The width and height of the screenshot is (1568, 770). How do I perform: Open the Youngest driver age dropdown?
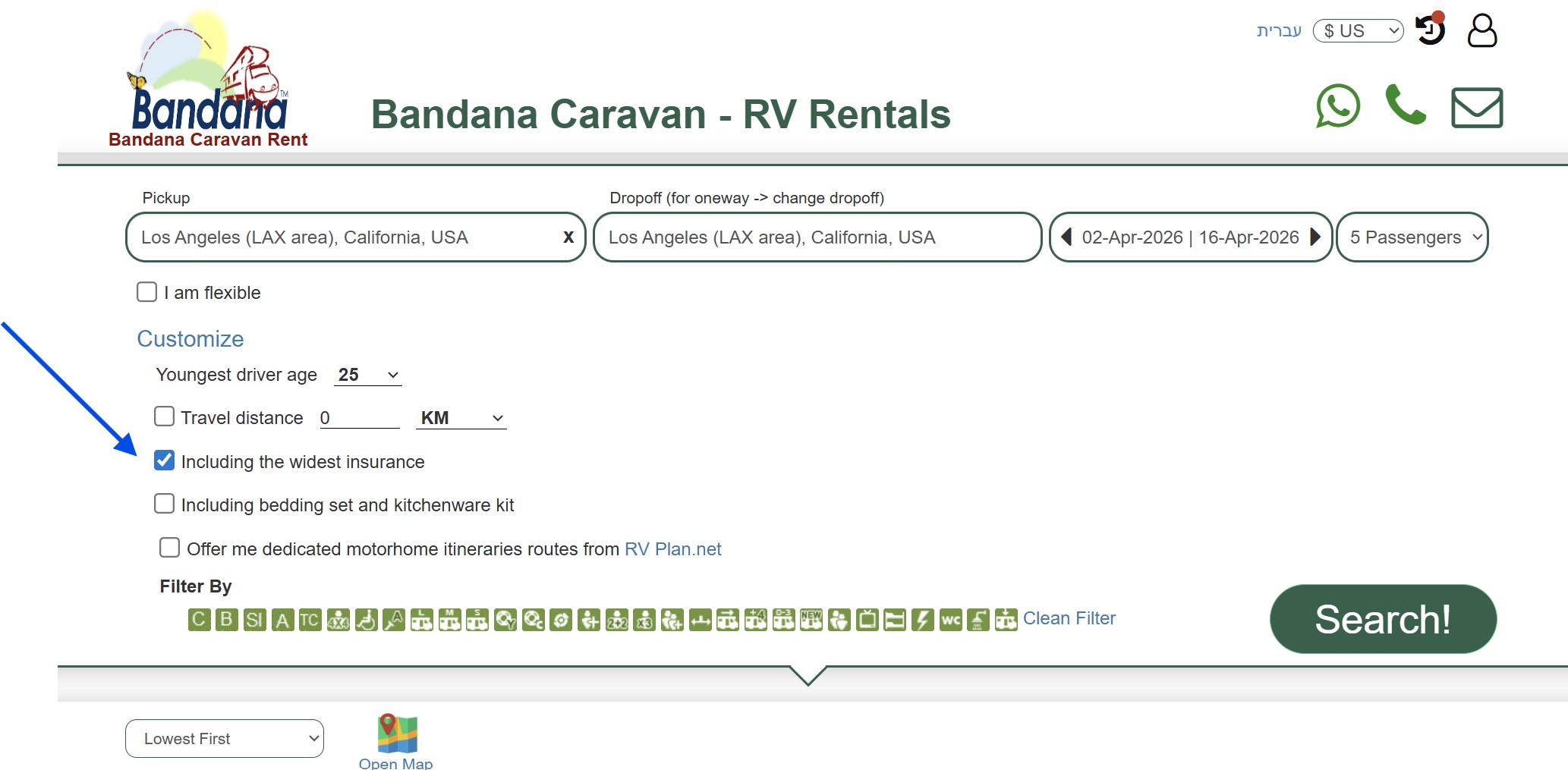(367, 374)
